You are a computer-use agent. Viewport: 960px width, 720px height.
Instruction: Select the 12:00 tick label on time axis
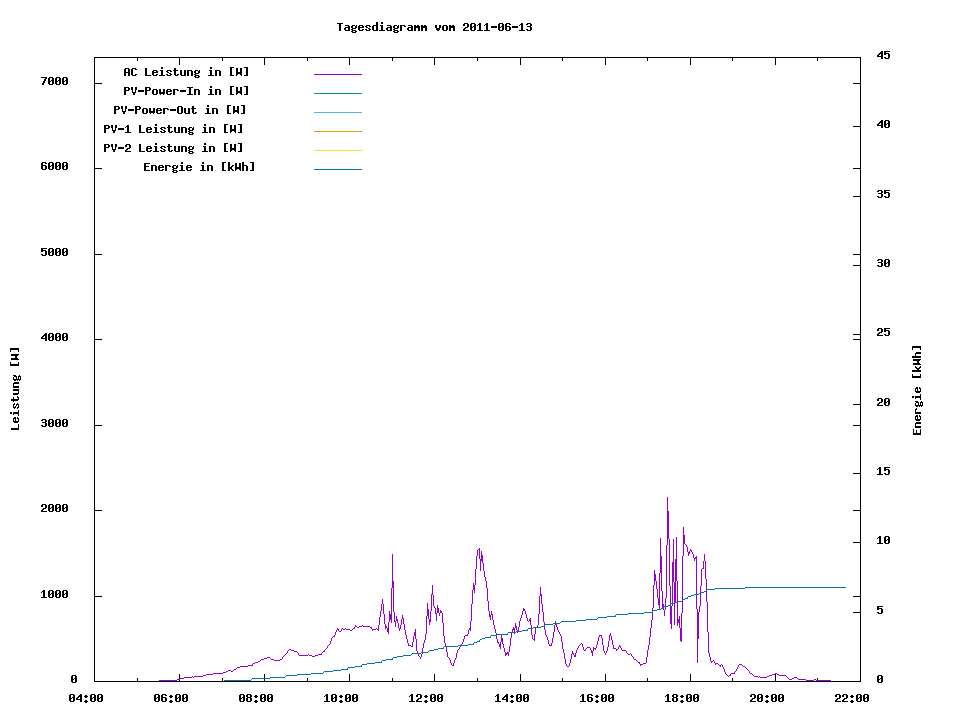click(x=426, y=698)
